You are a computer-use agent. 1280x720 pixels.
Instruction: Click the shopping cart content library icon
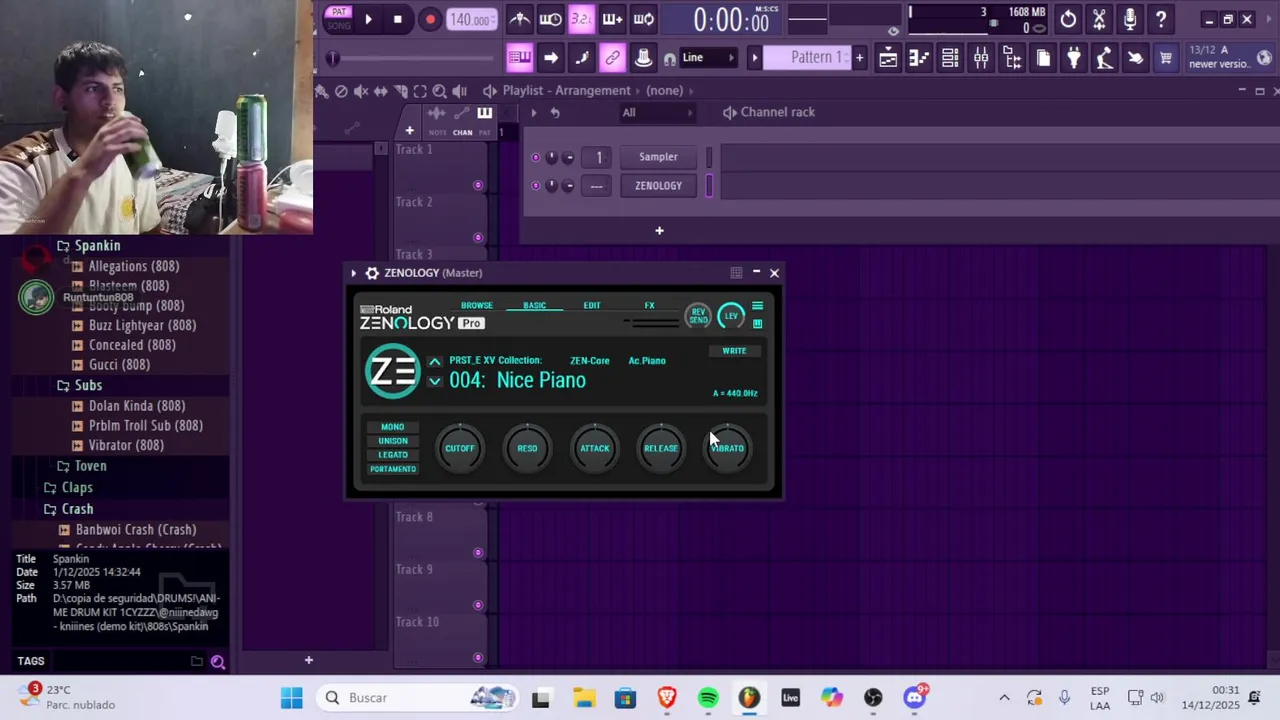pyautogui.click(x=1166, y=58)
